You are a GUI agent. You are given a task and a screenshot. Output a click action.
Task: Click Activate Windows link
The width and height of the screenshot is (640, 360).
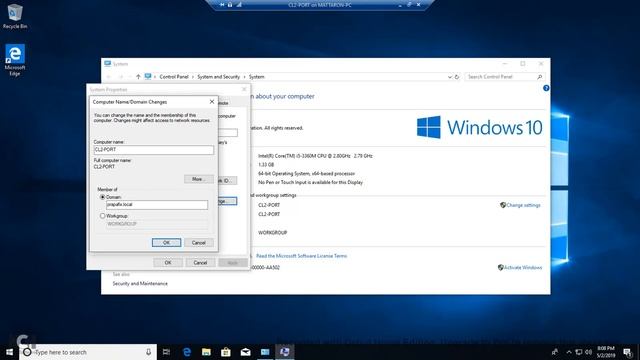click(522, 267)
